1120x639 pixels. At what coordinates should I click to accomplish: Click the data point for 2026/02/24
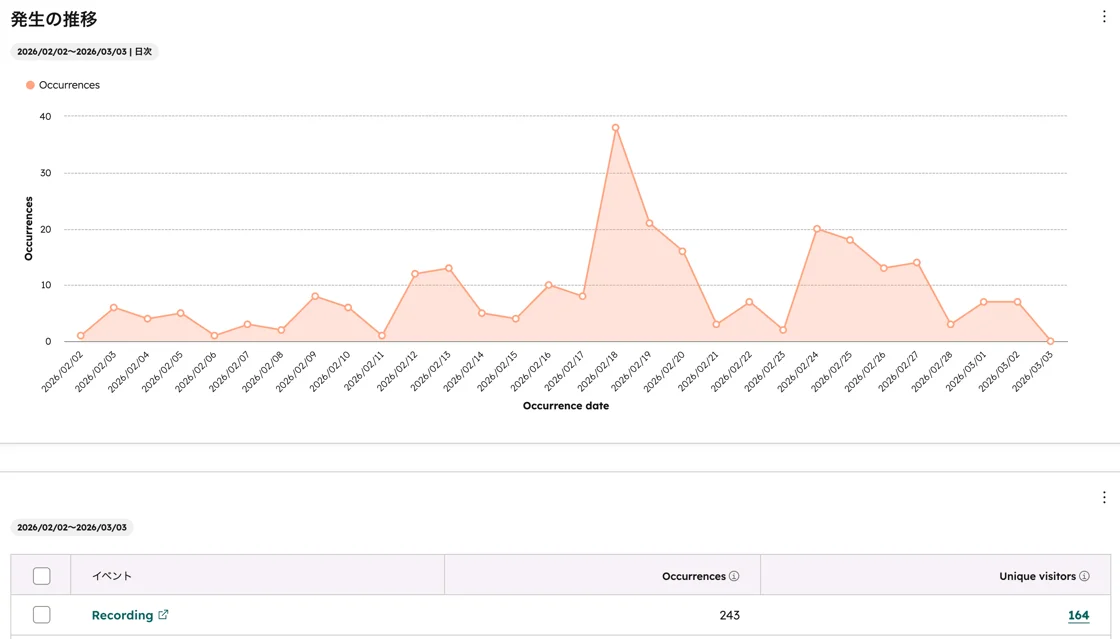[817, 229]
